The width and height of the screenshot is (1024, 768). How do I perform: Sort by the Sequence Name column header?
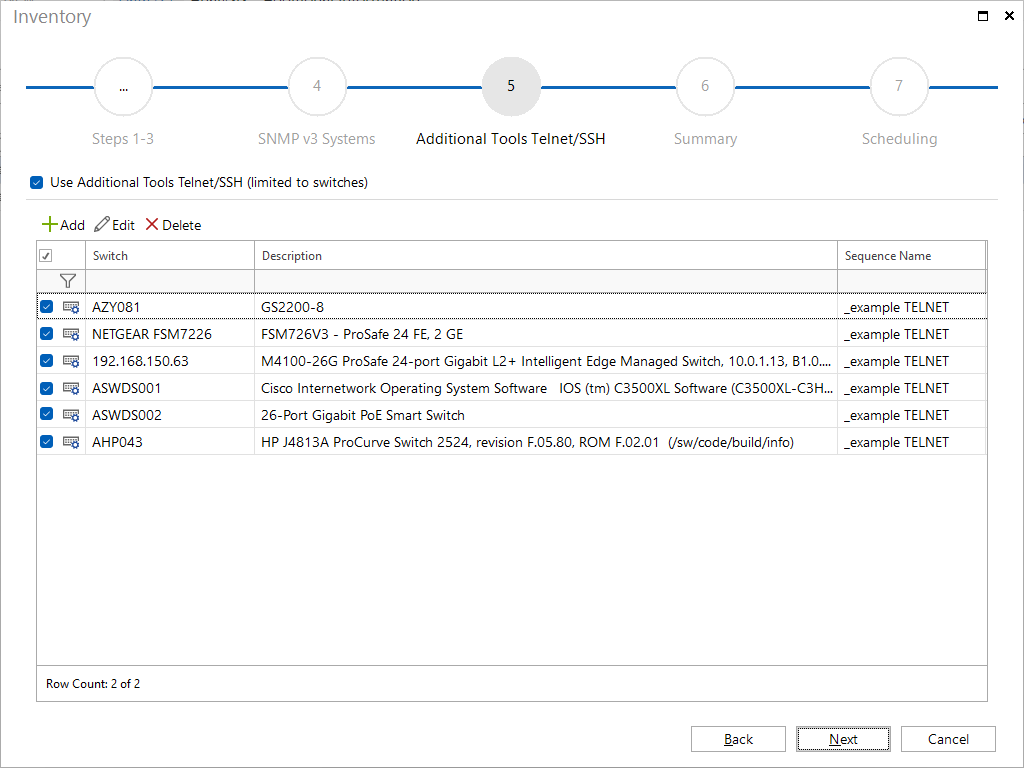click(x=912, y=256)
